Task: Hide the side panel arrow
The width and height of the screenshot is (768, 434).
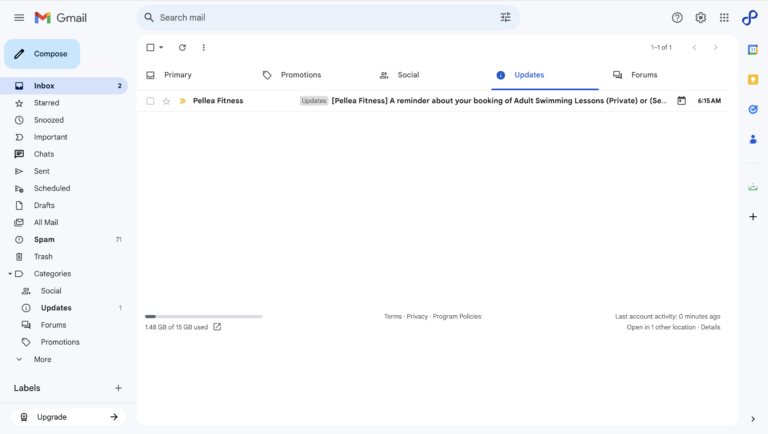Action: [753, 419]
